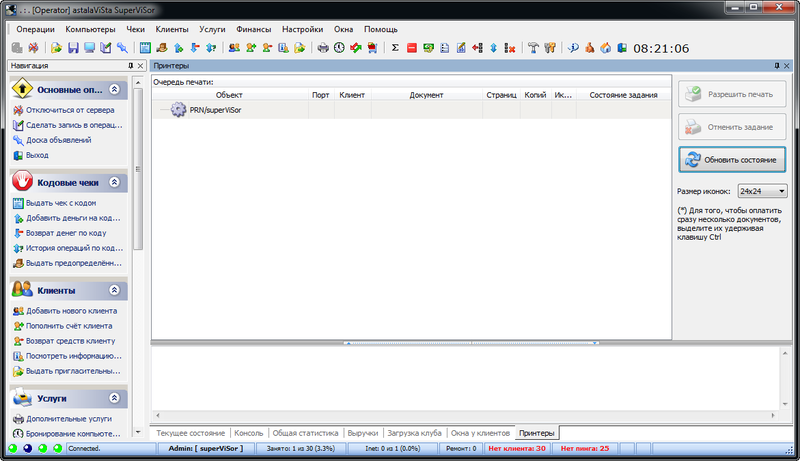This screenshot has height=461, width=800.
Task: Close the Навигация panel
Action: [140, 66]
